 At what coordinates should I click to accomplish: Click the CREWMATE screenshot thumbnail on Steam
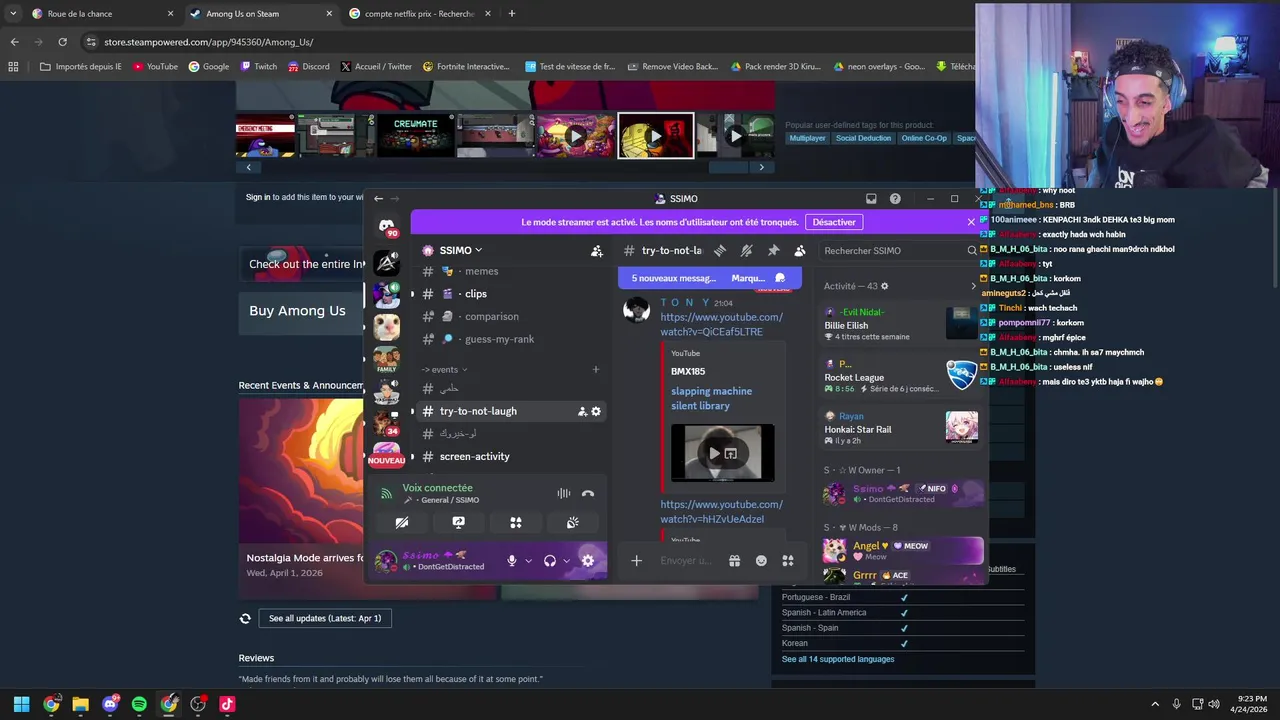pyautogui.click(x=415, y=136)
